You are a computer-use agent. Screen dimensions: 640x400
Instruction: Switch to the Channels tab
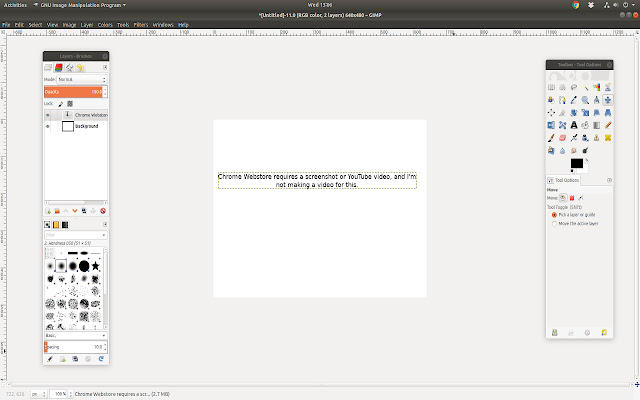click(x=59, y=67)
